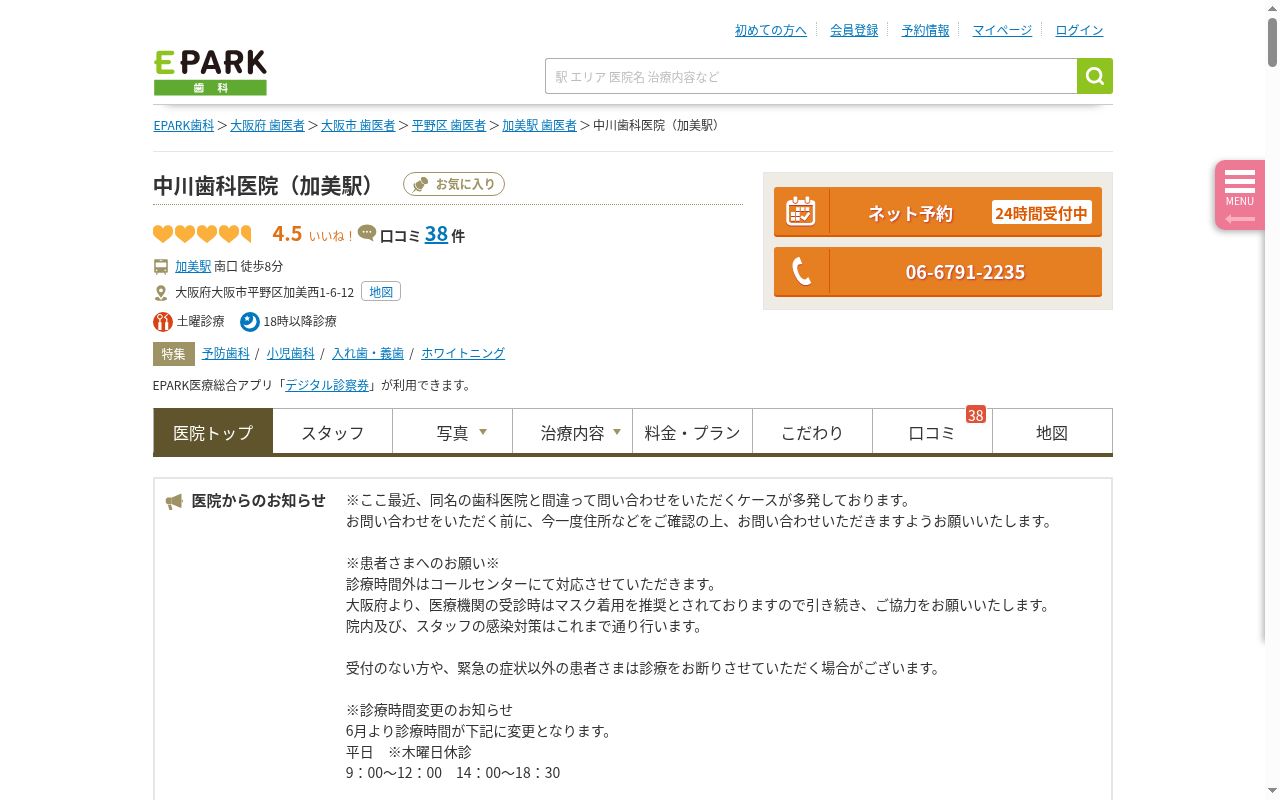Click the ※診療時間変更のお知らせ line
The width and height of the screenshot is (1280, 800).
(x=429, y=709)
